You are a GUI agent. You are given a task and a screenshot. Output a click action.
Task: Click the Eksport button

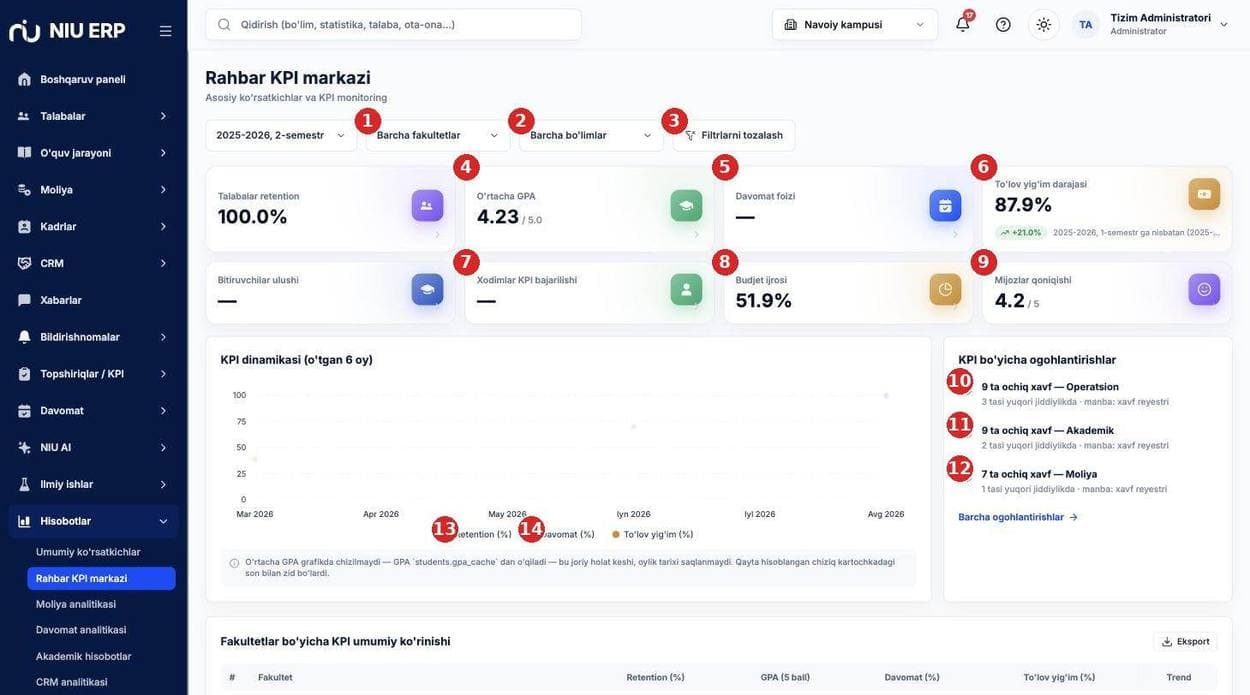coord(1186,642)
